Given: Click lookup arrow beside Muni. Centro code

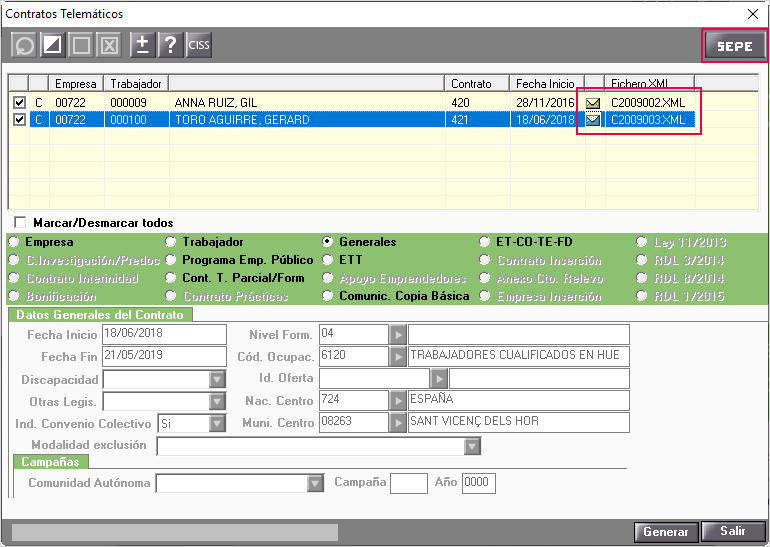Looking at the screenshot, I should 397,423.
